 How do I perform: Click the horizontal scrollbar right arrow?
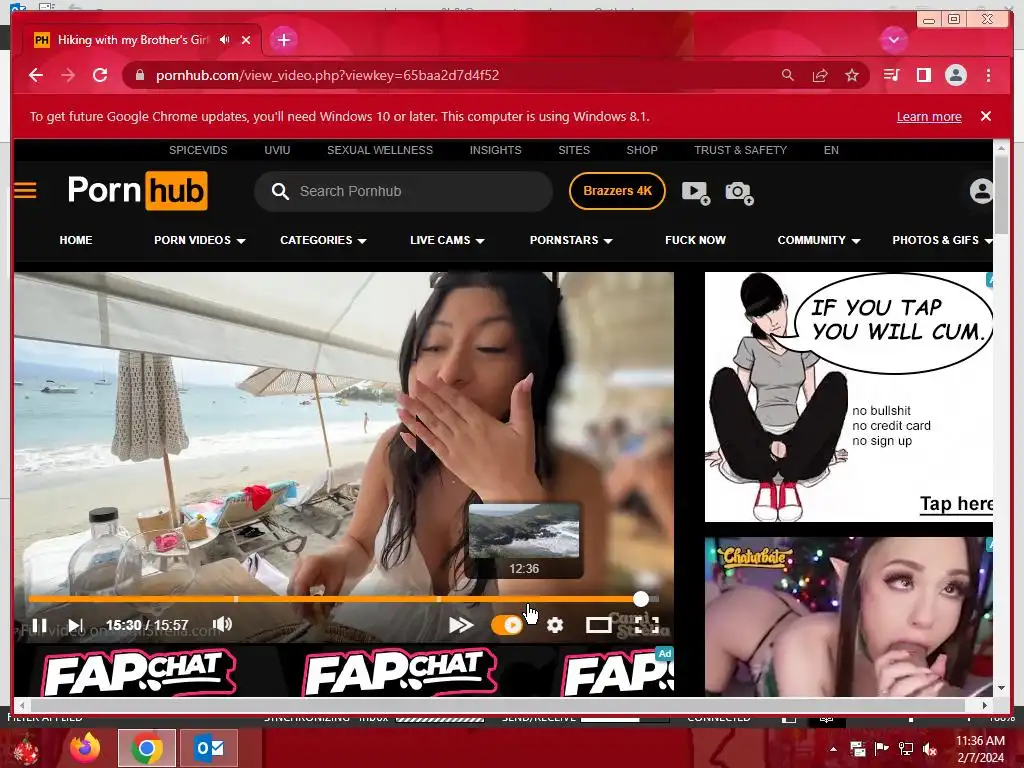click(985, 705)
